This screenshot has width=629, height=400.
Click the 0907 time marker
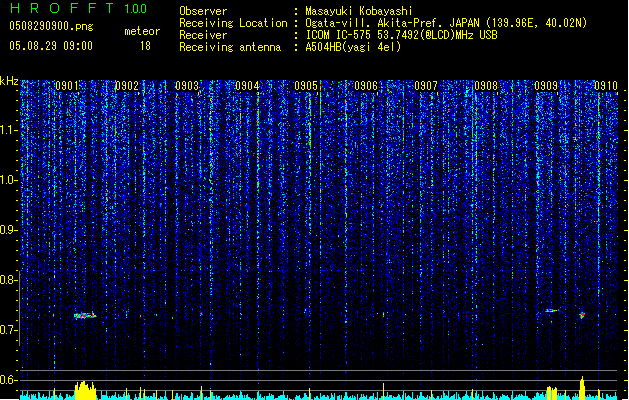pos(426,86)
